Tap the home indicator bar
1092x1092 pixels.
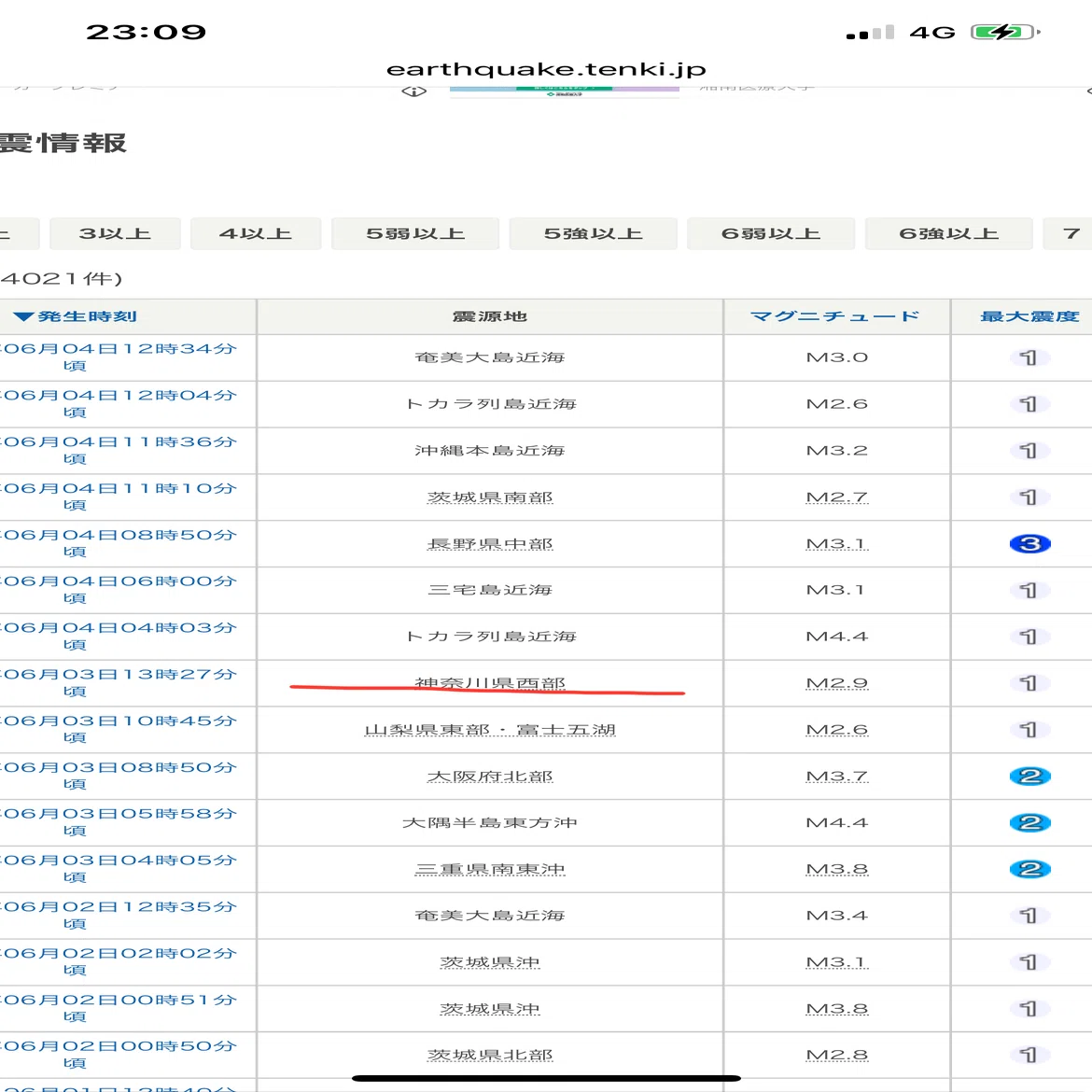pyautogui.click(x=546, y=1078)
